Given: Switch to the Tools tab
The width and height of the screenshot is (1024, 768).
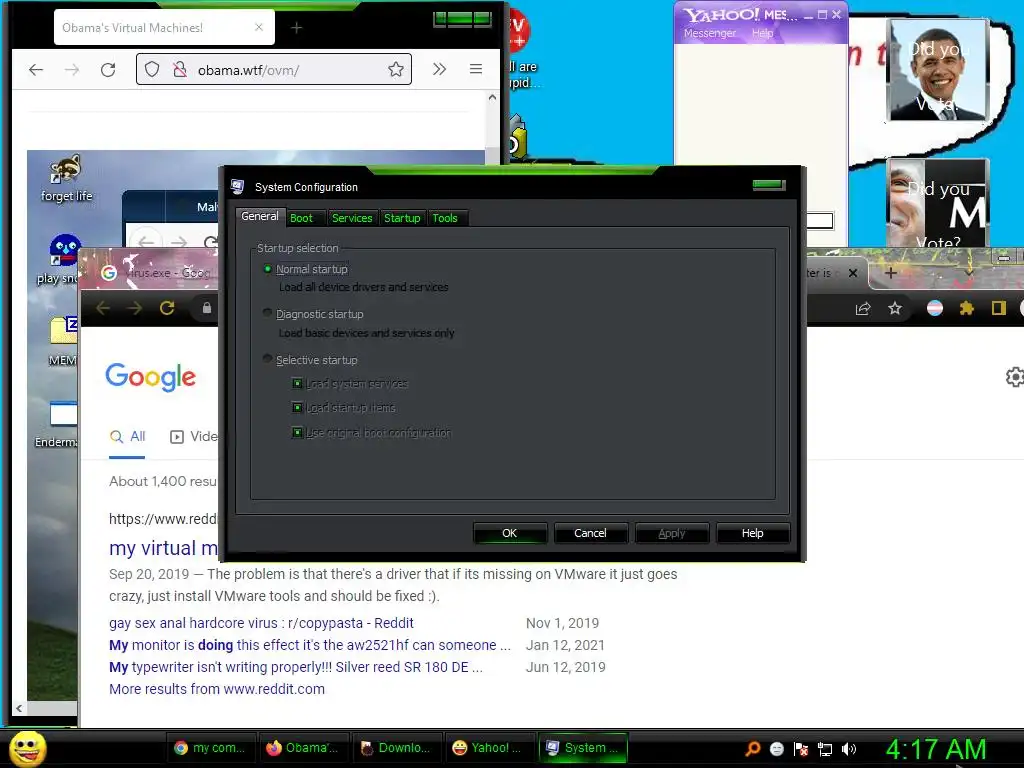Looking at the screenshot, I should pos(445,218).
